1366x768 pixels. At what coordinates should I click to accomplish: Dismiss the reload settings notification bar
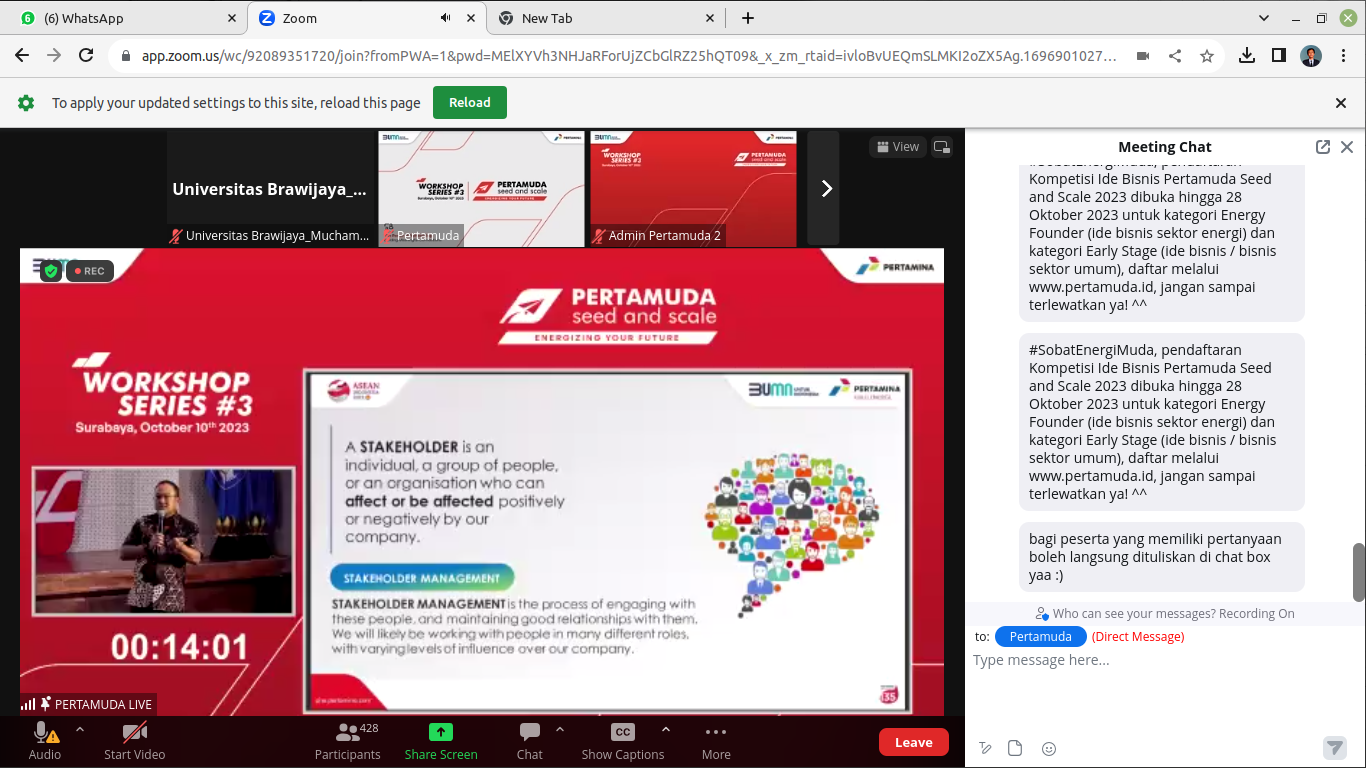[1341, 102]
